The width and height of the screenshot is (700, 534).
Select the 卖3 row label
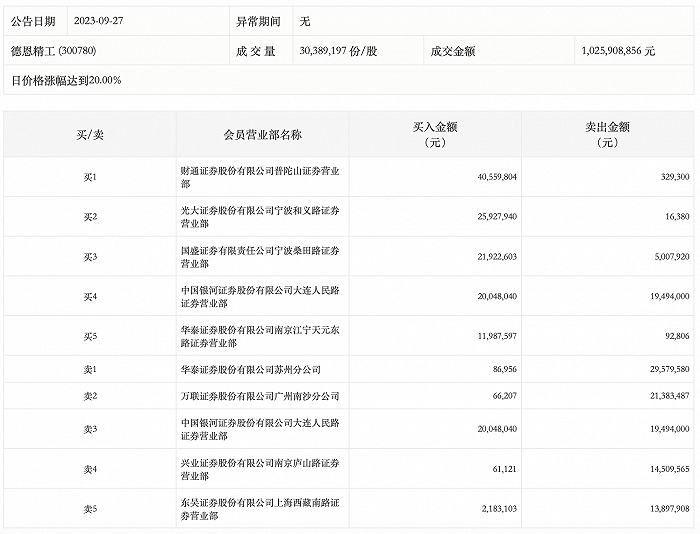pyautogui.click(x=90, y=430)
